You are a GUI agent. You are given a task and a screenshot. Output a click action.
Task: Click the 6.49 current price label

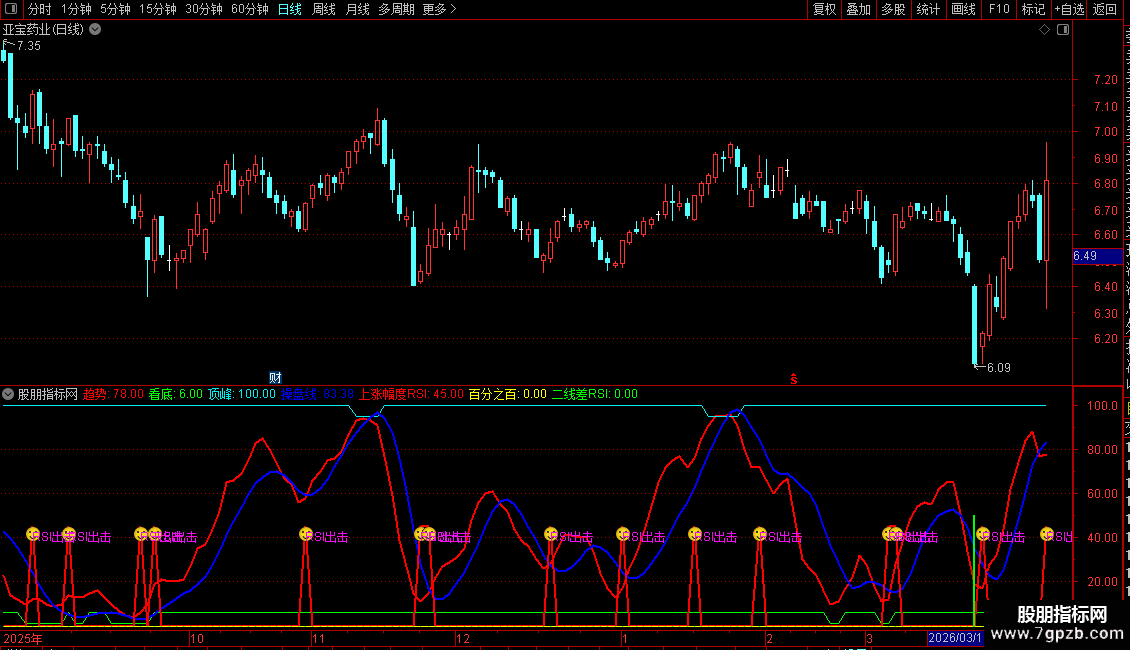tap(1085, 256)
